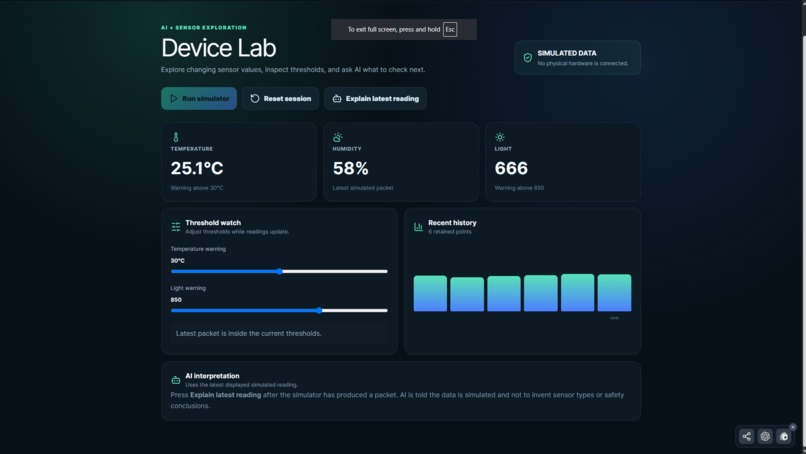Image resolution: width=806 pixels, height=454 pixels.
Task: Click the thermometer icon on Temperature card
Action: (x=176, y=137)
